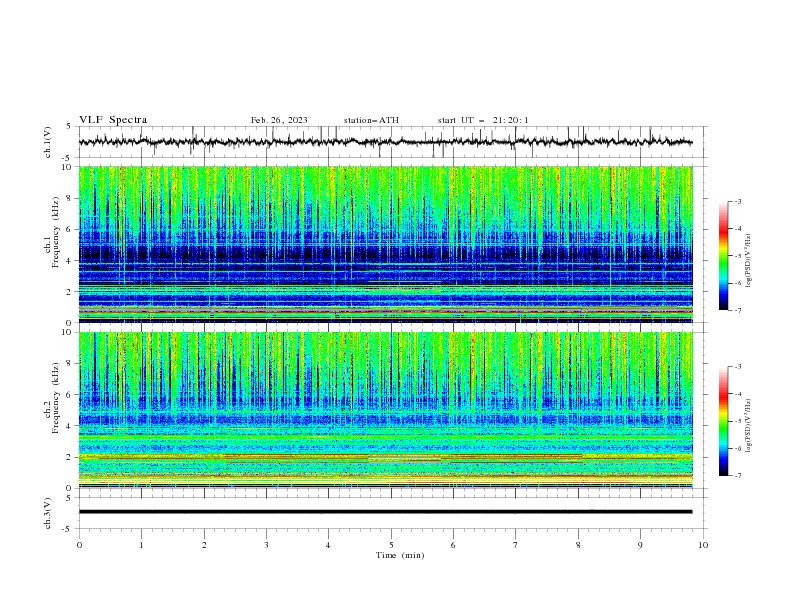Screen dimensions: 792x612
Task: Click the ch.2 spectrogram color scale bar
Action: (x=723, y=421)
